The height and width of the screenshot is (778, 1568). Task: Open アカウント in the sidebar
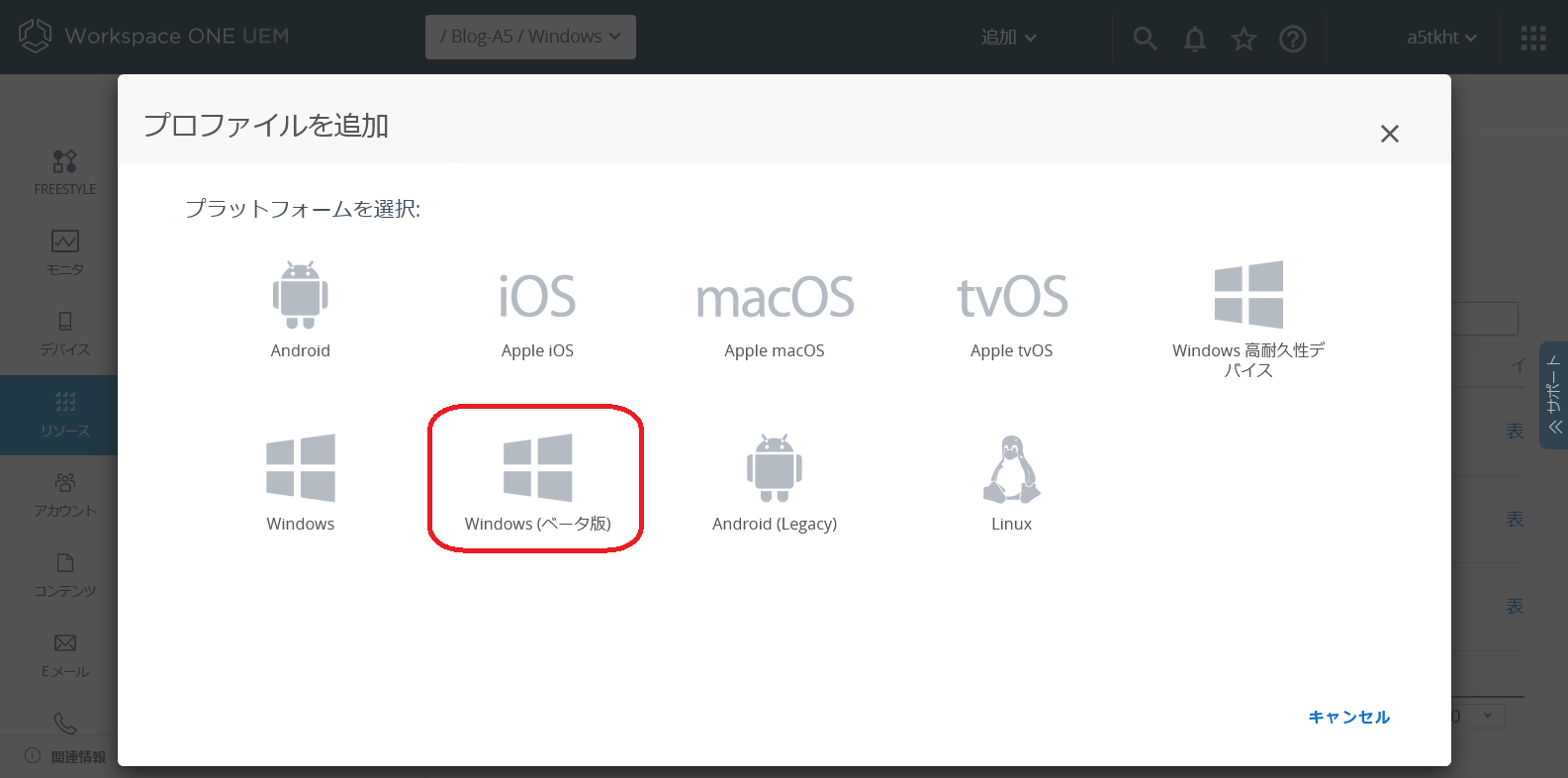point(65,495)
